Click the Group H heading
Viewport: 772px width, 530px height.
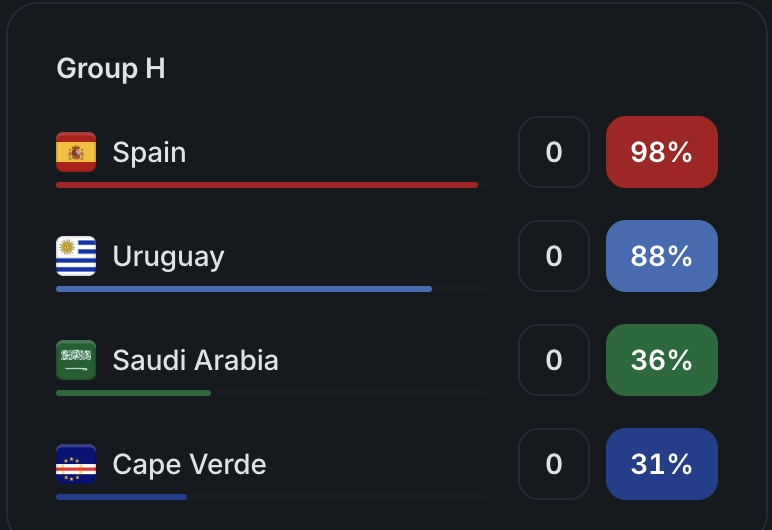(111, 68)
